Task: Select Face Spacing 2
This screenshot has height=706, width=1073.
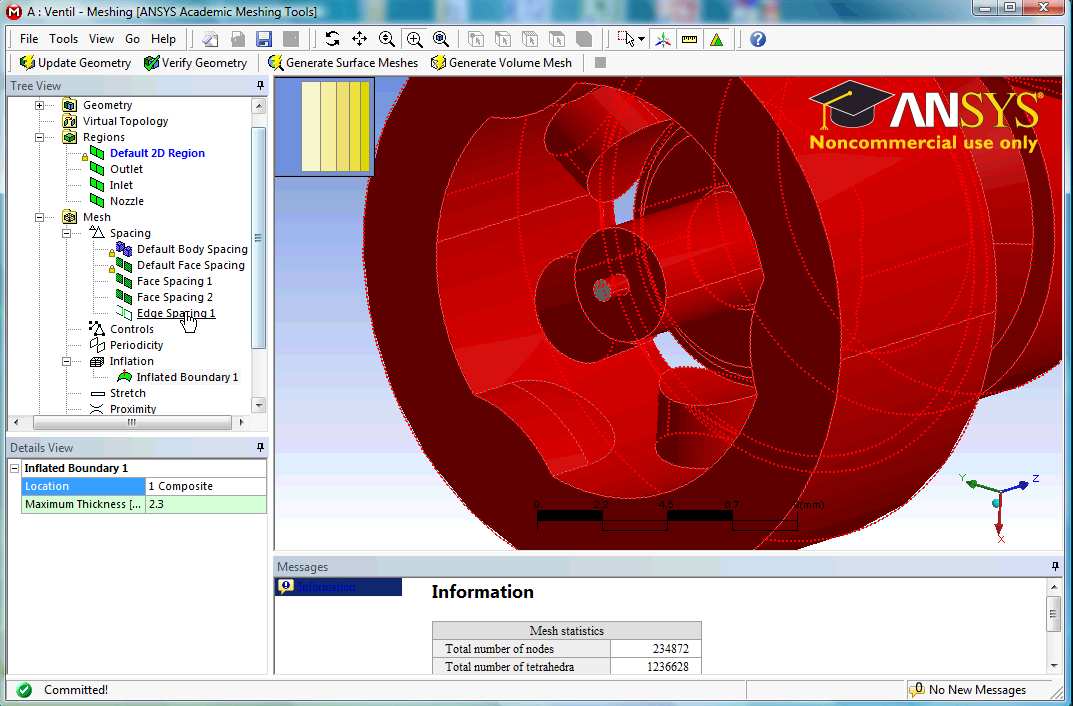Action: [174, 297]
